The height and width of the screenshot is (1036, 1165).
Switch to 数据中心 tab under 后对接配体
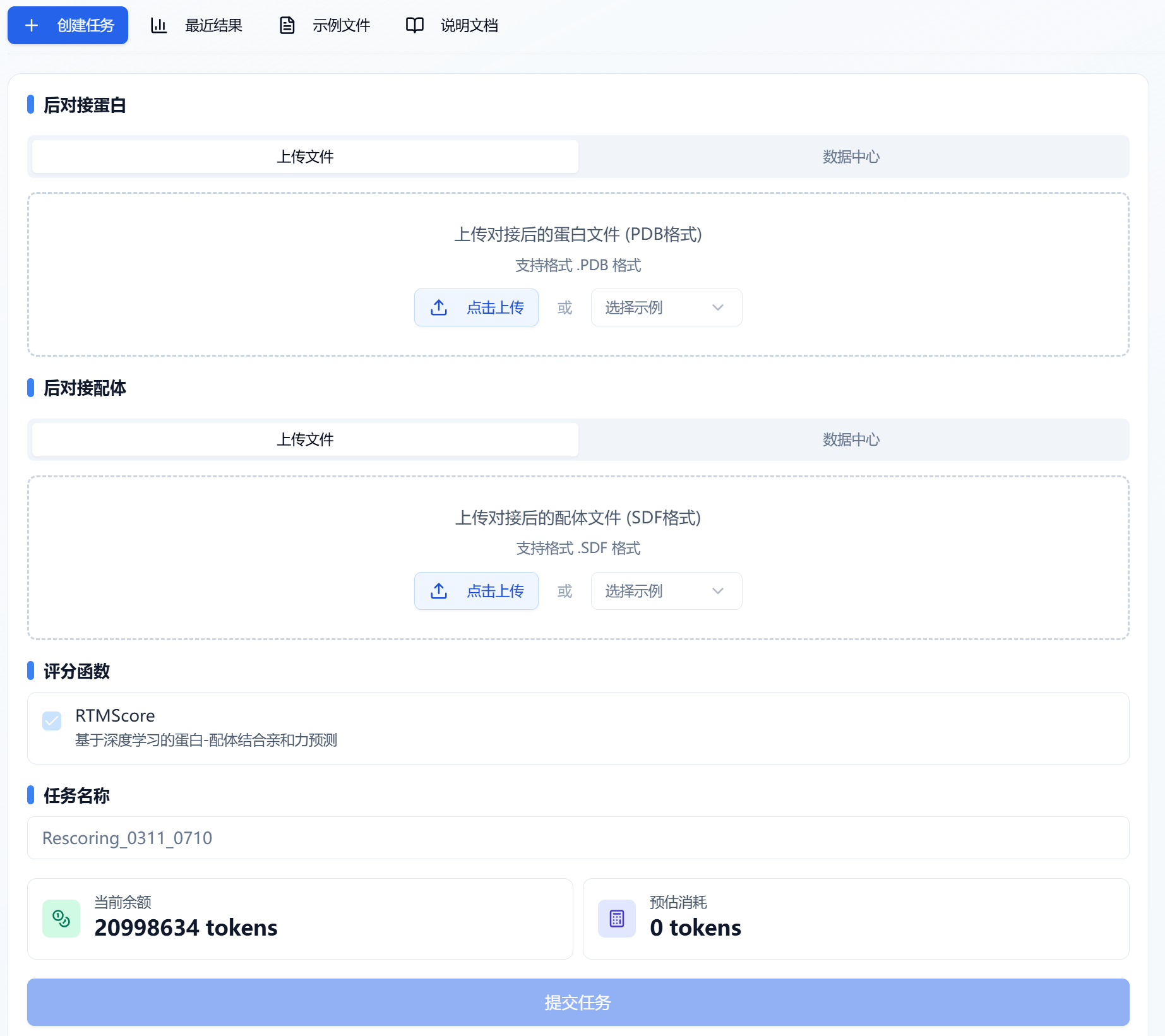[x=851, y=439]
